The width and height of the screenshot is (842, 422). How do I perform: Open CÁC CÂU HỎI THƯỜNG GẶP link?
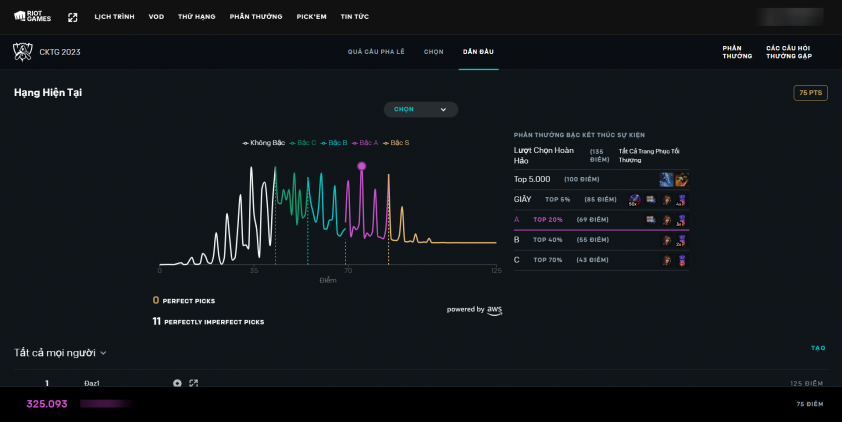789,52
